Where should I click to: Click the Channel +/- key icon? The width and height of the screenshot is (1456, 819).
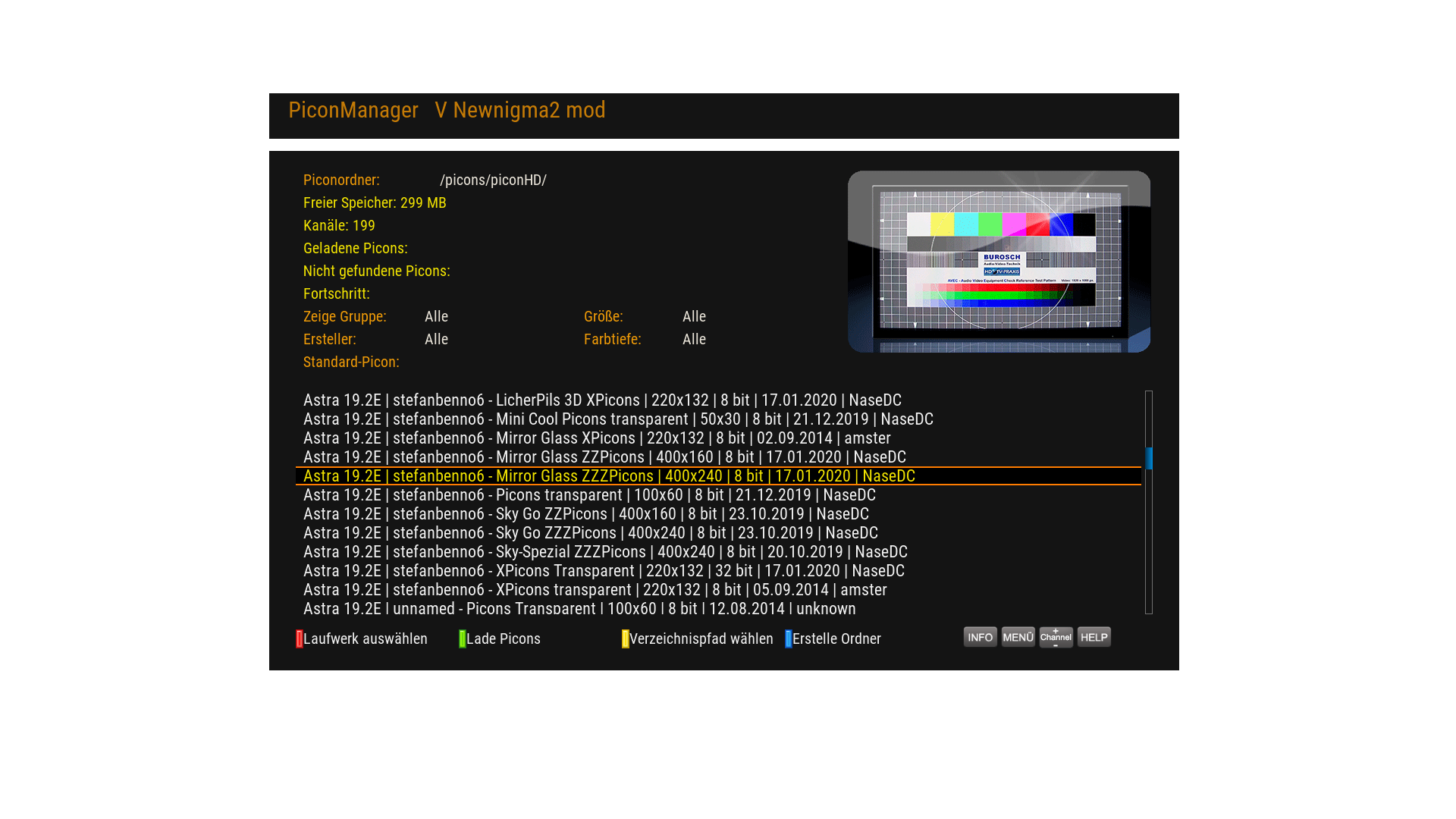1056,637
